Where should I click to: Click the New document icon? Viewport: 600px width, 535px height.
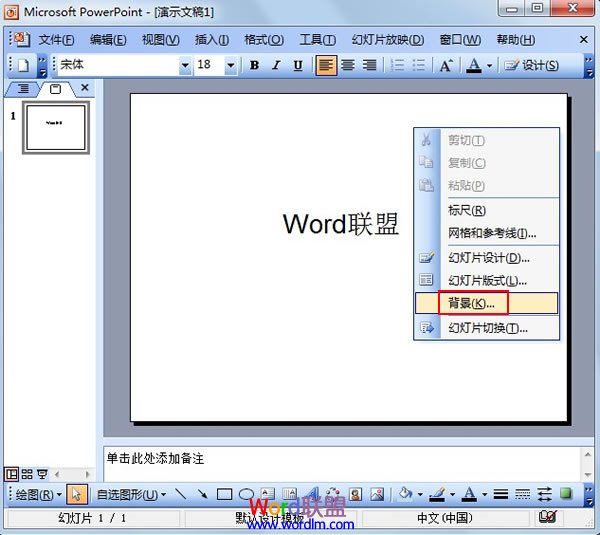(23, 65)
